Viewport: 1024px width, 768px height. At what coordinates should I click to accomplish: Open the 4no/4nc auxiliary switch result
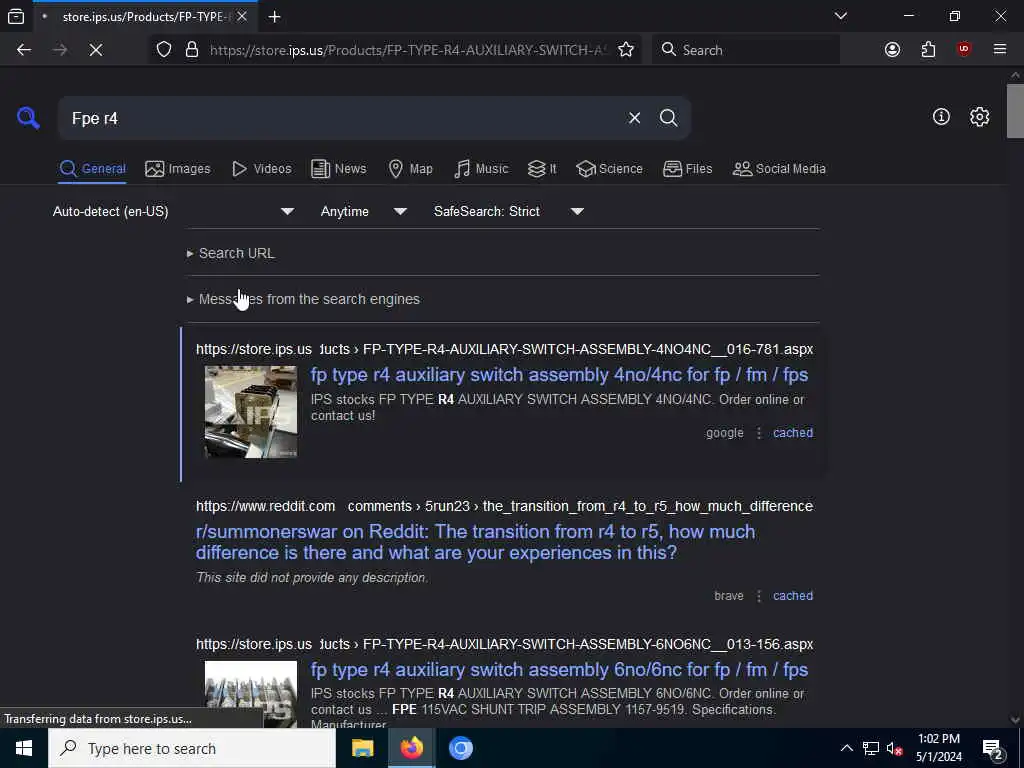tap(559, 375)
